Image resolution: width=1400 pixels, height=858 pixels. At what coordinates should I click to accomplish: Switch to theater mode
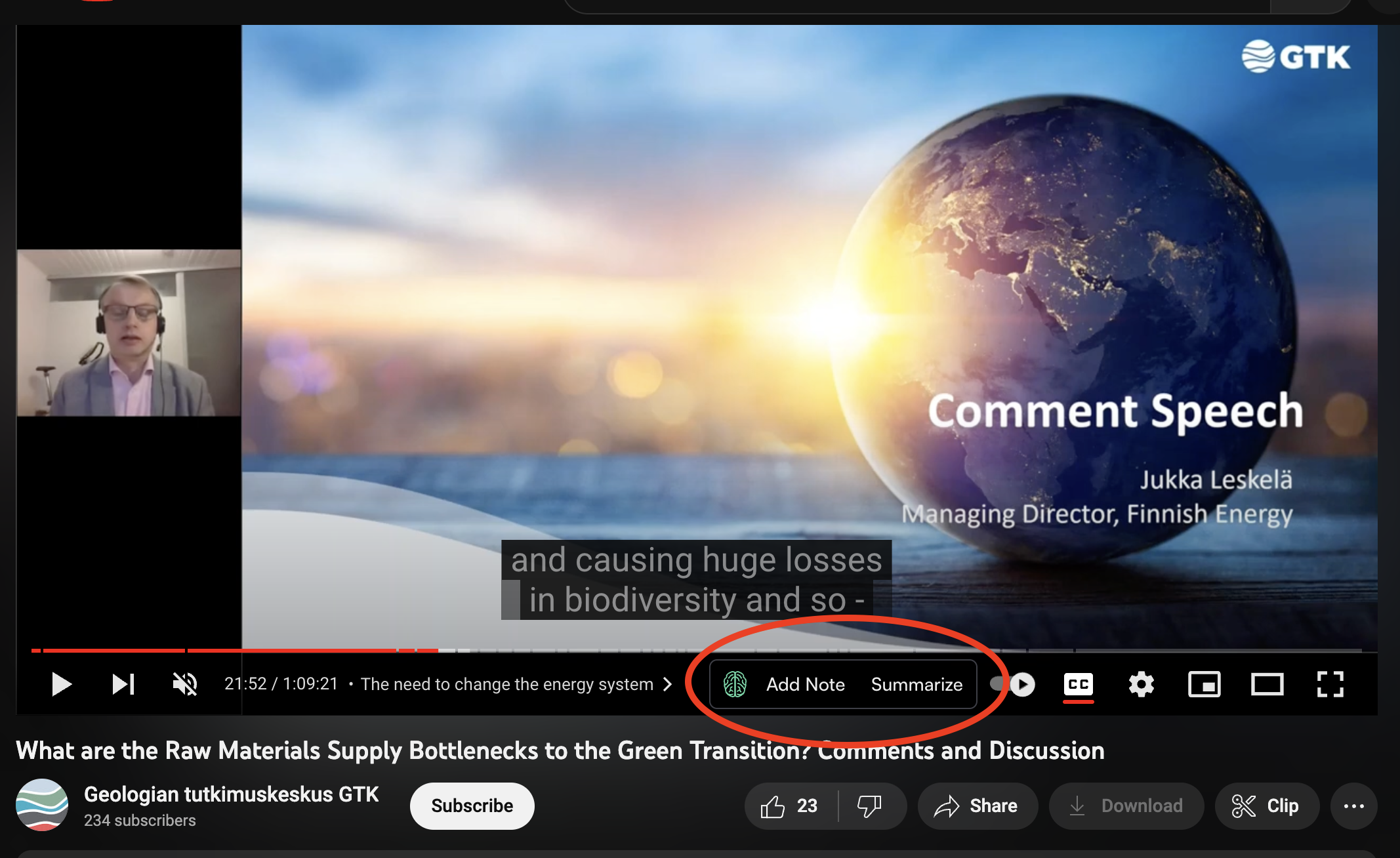pos(1267,684)
